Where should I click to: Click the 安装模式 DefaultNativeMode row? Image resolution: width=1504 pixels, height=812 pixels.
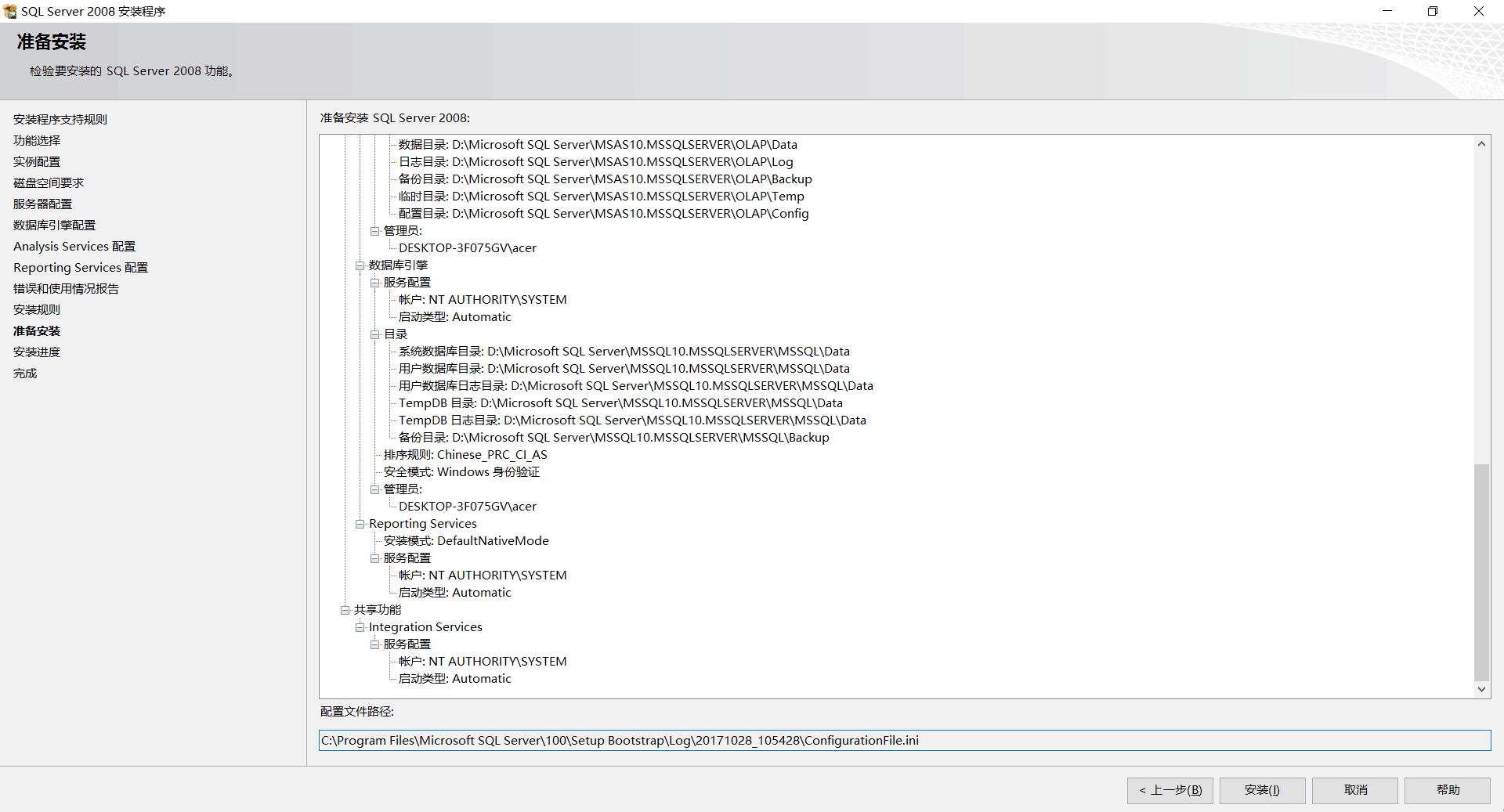(x=466, y=541)
